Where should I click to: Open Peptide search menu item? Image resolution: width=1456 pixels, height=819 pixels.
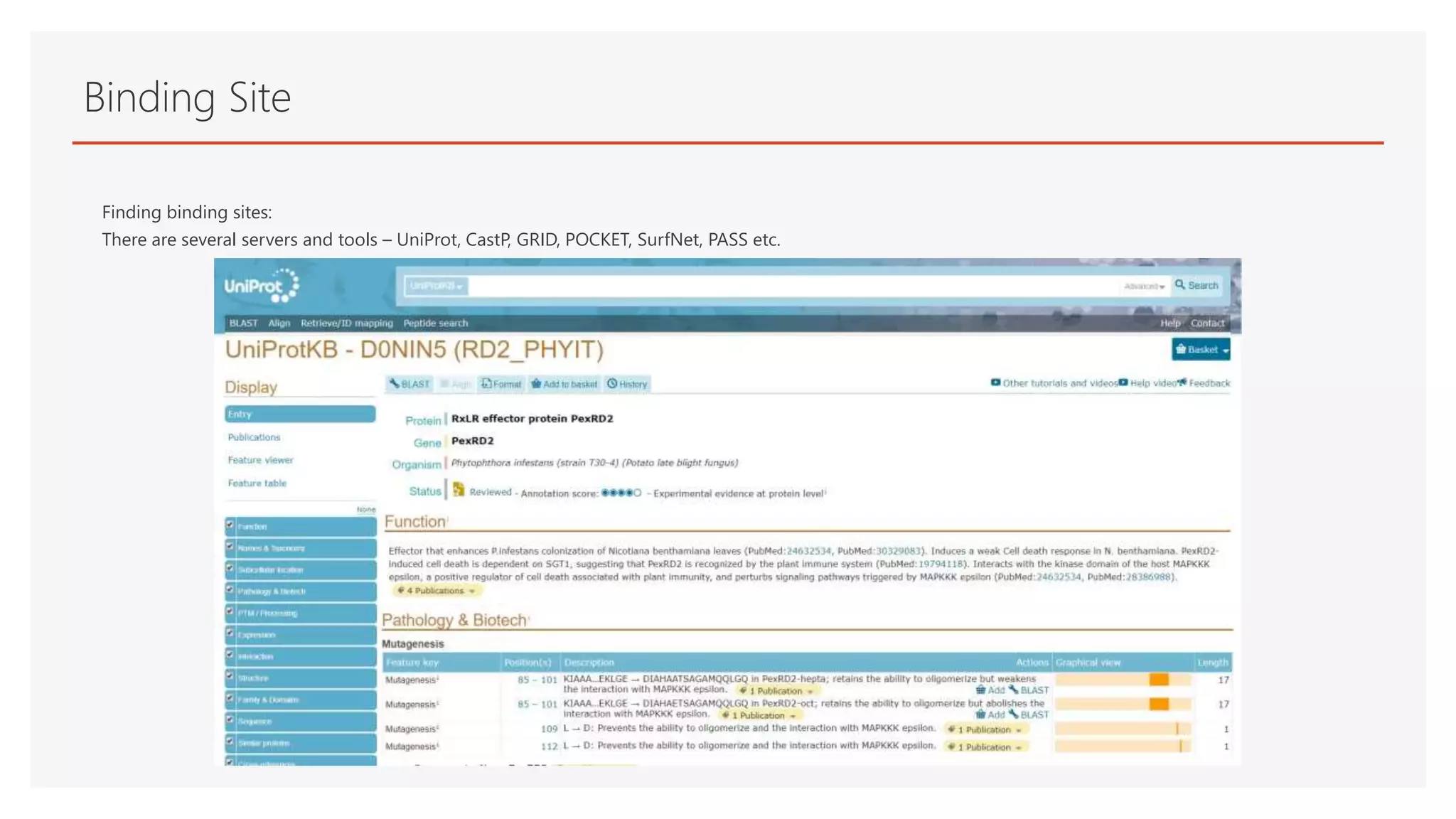435,323
